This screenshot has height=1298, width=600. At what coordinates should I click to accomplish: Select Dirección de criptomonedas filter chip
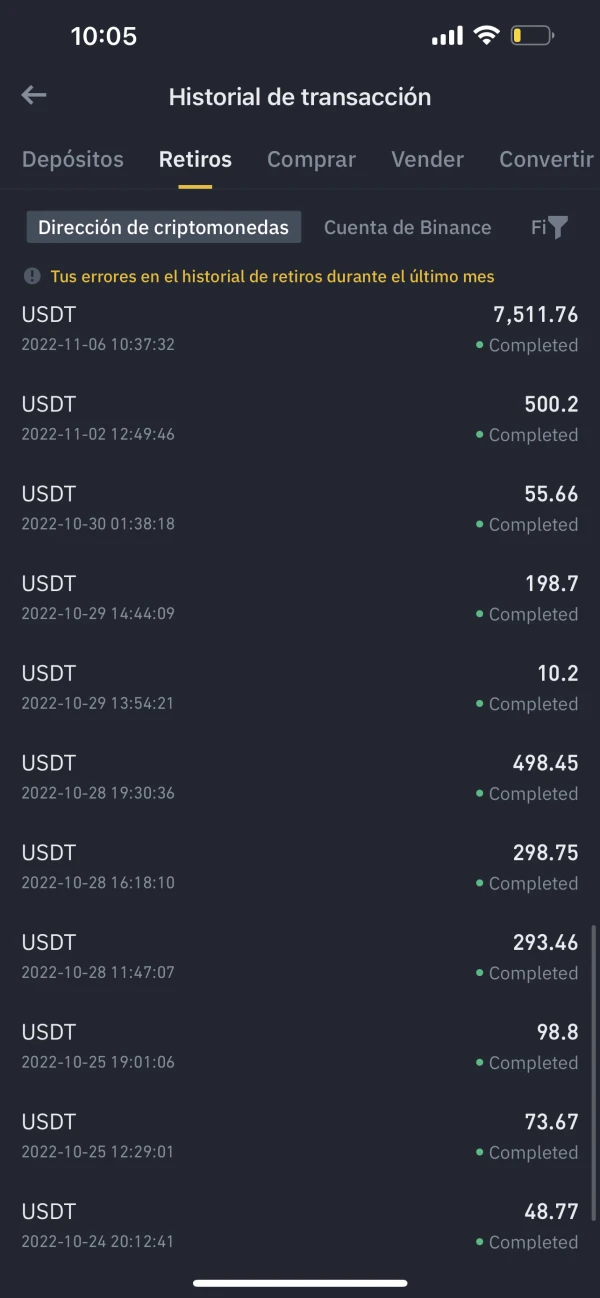pyautogui.click(x=163, y=227)
